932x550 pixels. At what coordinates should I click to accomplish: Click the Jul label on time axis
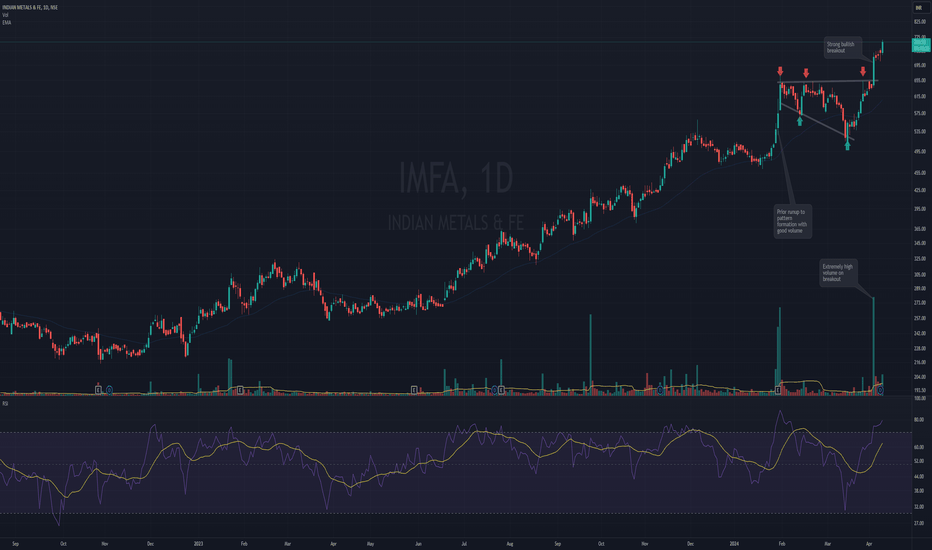pyautogui.click(x=464, y=543)
